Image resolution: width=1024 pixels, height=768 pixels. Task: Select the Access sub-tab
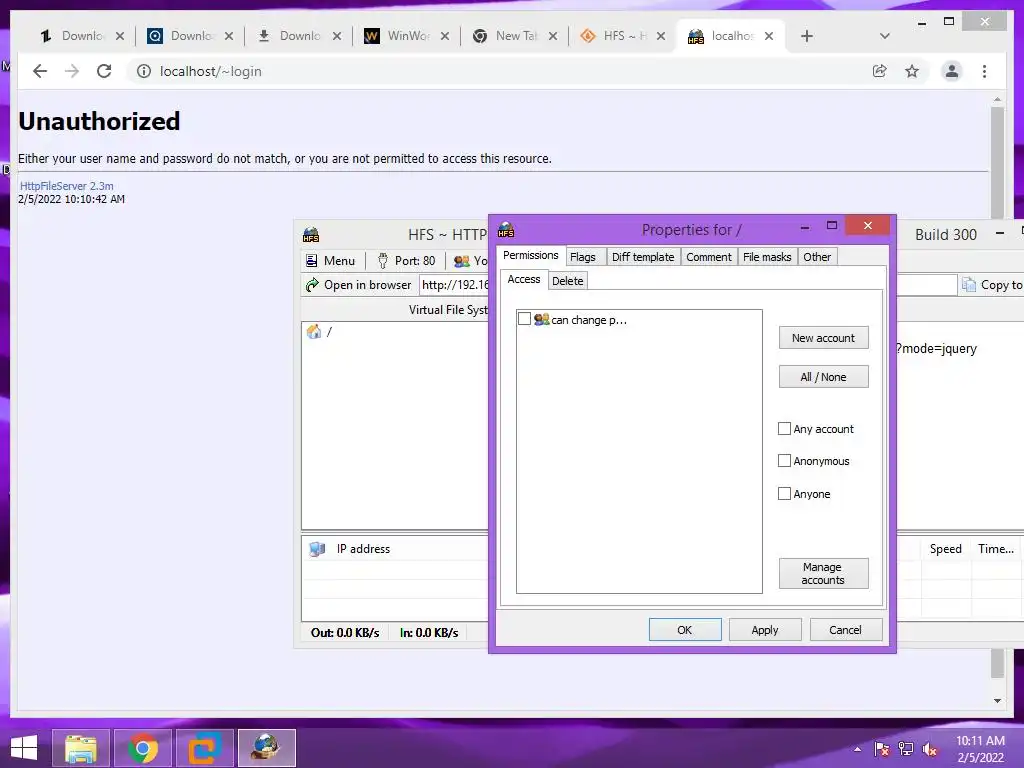pyautogui.click(x=524, y=280)
